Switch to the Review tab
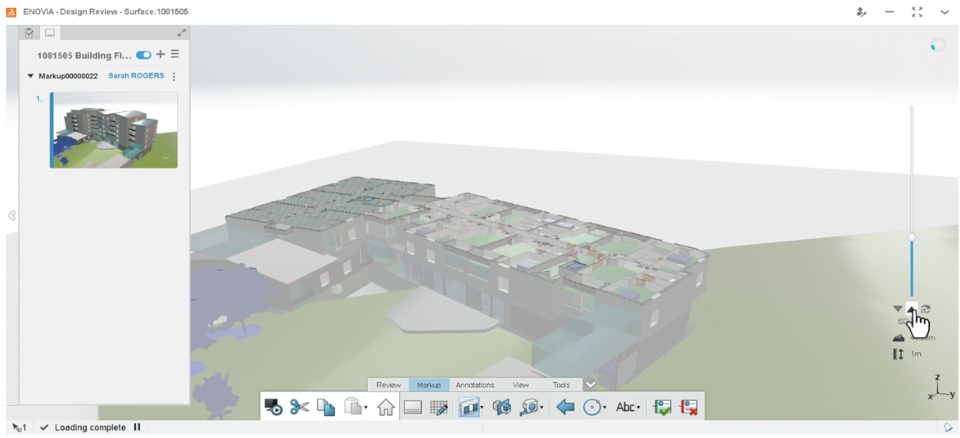The image size is (960, 438). click(388, 385)
